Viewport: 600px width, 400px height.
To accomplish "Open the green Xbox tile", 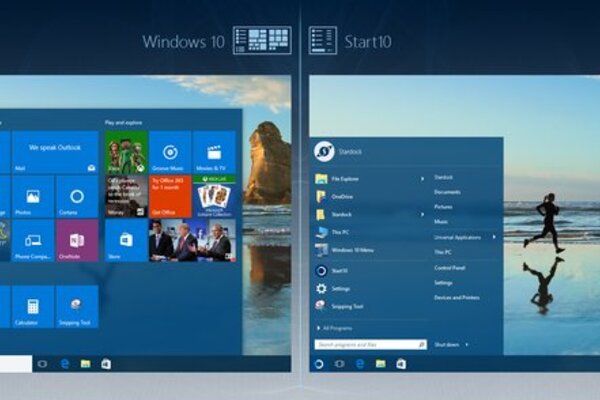I will click(126, 152).
